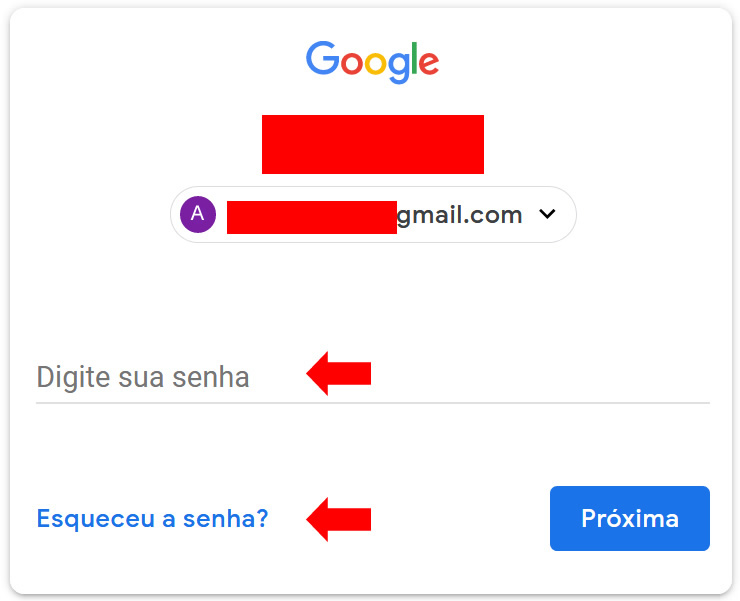Click the yellow 'o' in the Google logo
The width and height of the screenshot is (740, 601).
(x=375, y=64)
